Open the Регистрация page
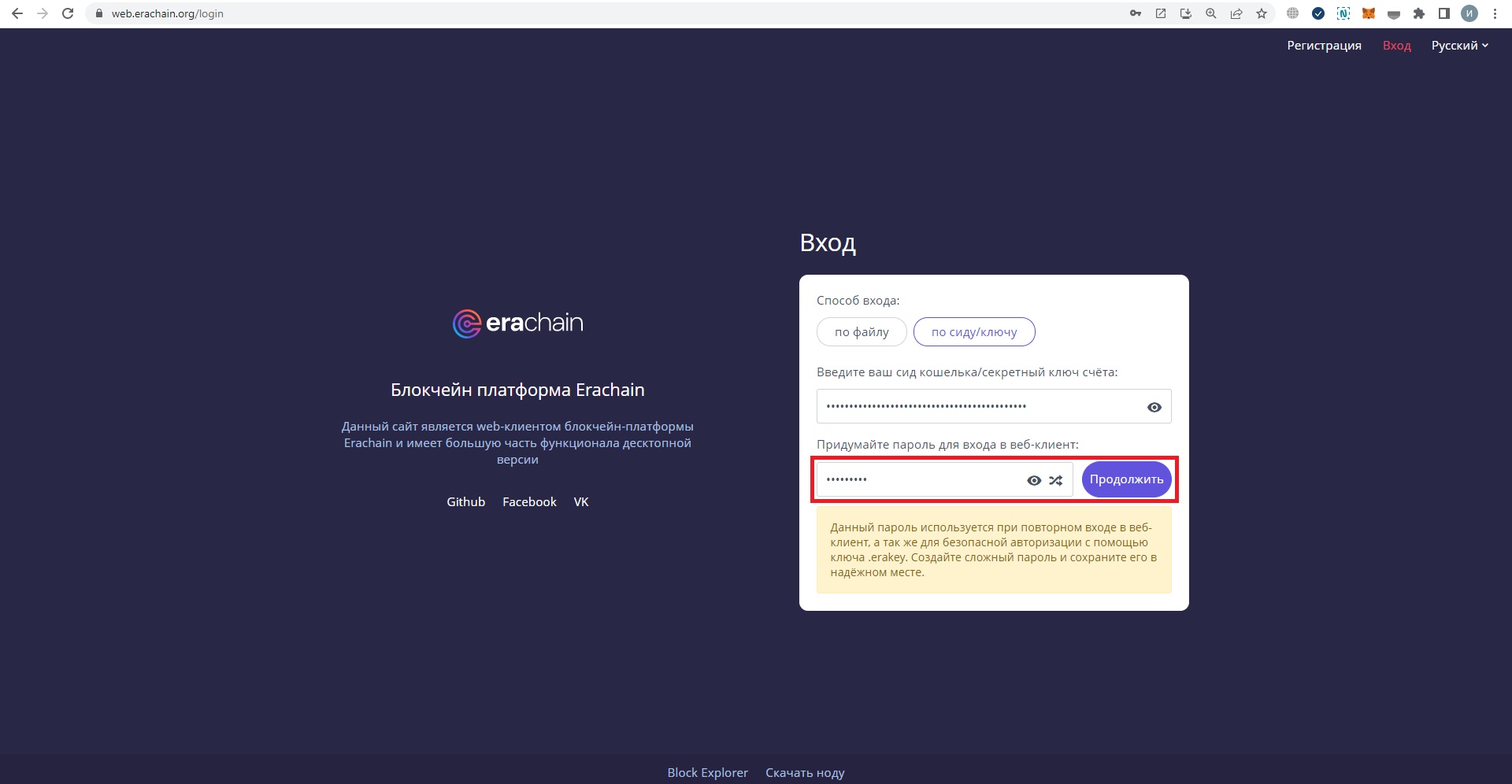The width and height of the screenshot is (1512, 784). [1324, 46]
